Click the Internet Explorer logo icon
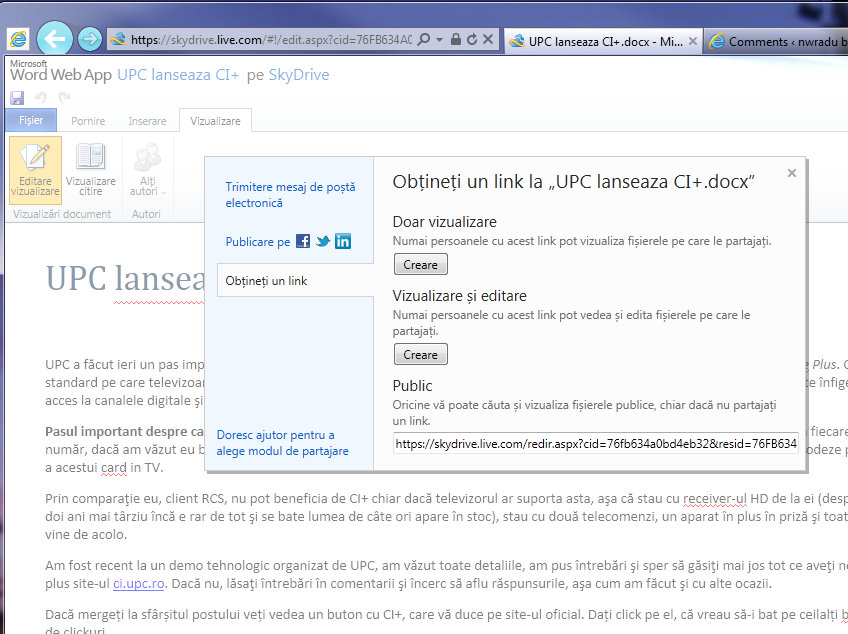This screenshot has height=634, width=848. coord(17,39)
